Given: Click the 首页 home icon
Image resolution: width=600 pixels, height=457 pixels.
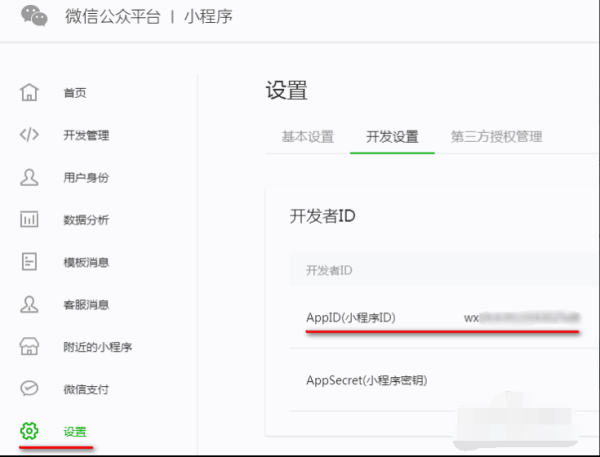Looking at the screenshot, I should coord(29,92).
